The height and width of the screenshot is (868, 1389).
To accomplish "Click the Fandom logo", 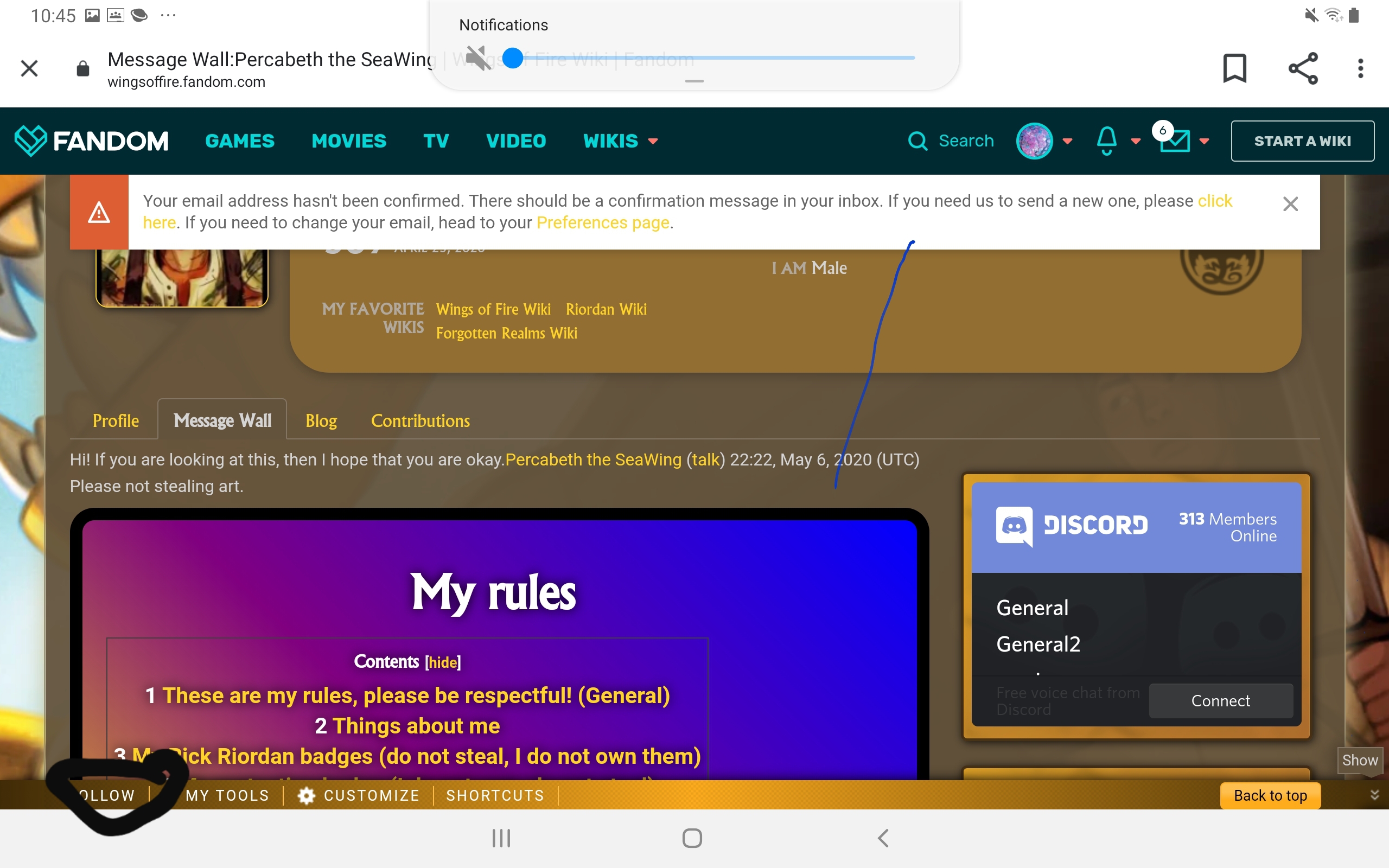I will click(x=91, y=141).
